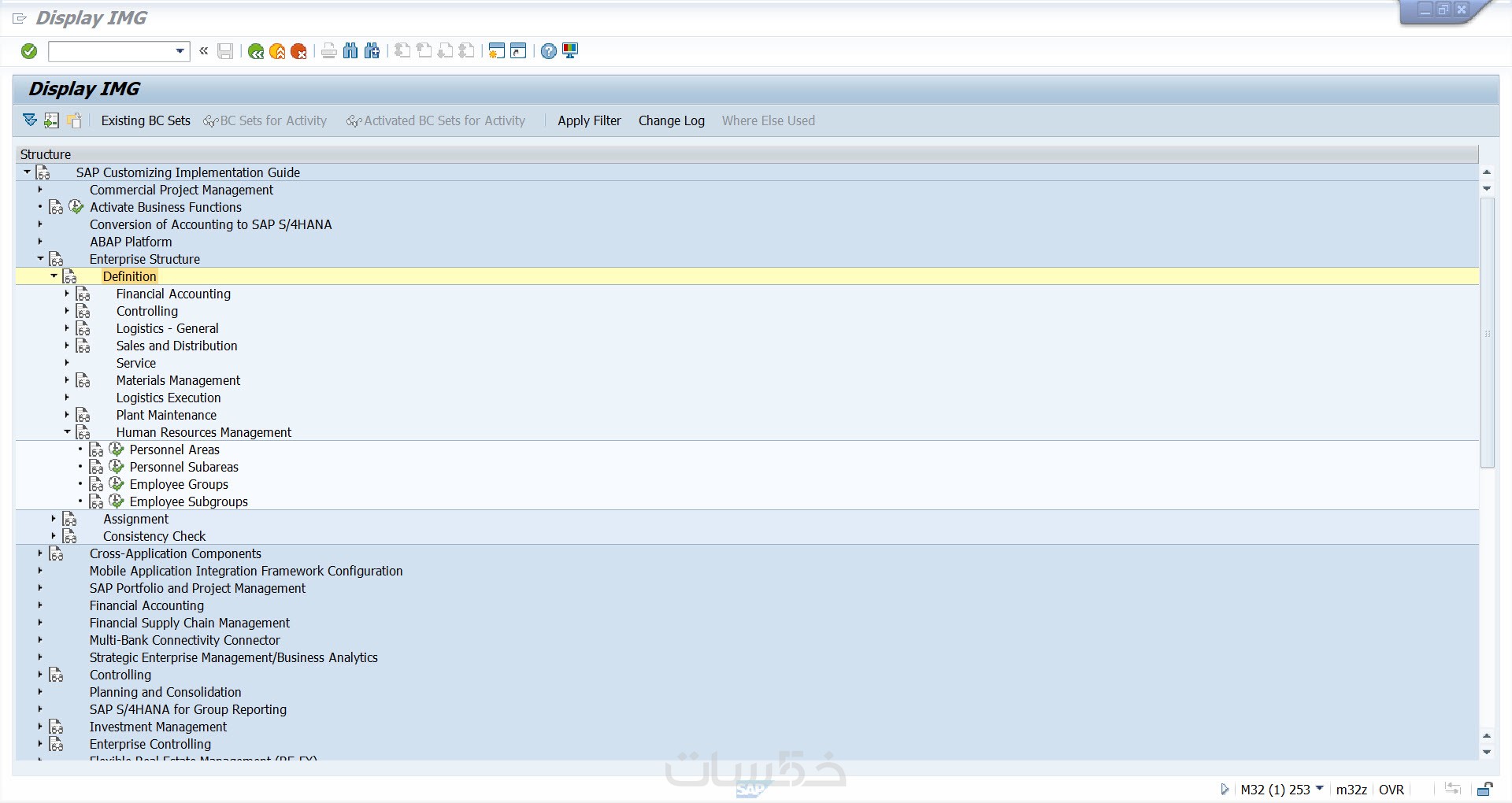Click the tree scrollbar thumb
This screenshot has height=803, width=1512.
(1487, 332)
